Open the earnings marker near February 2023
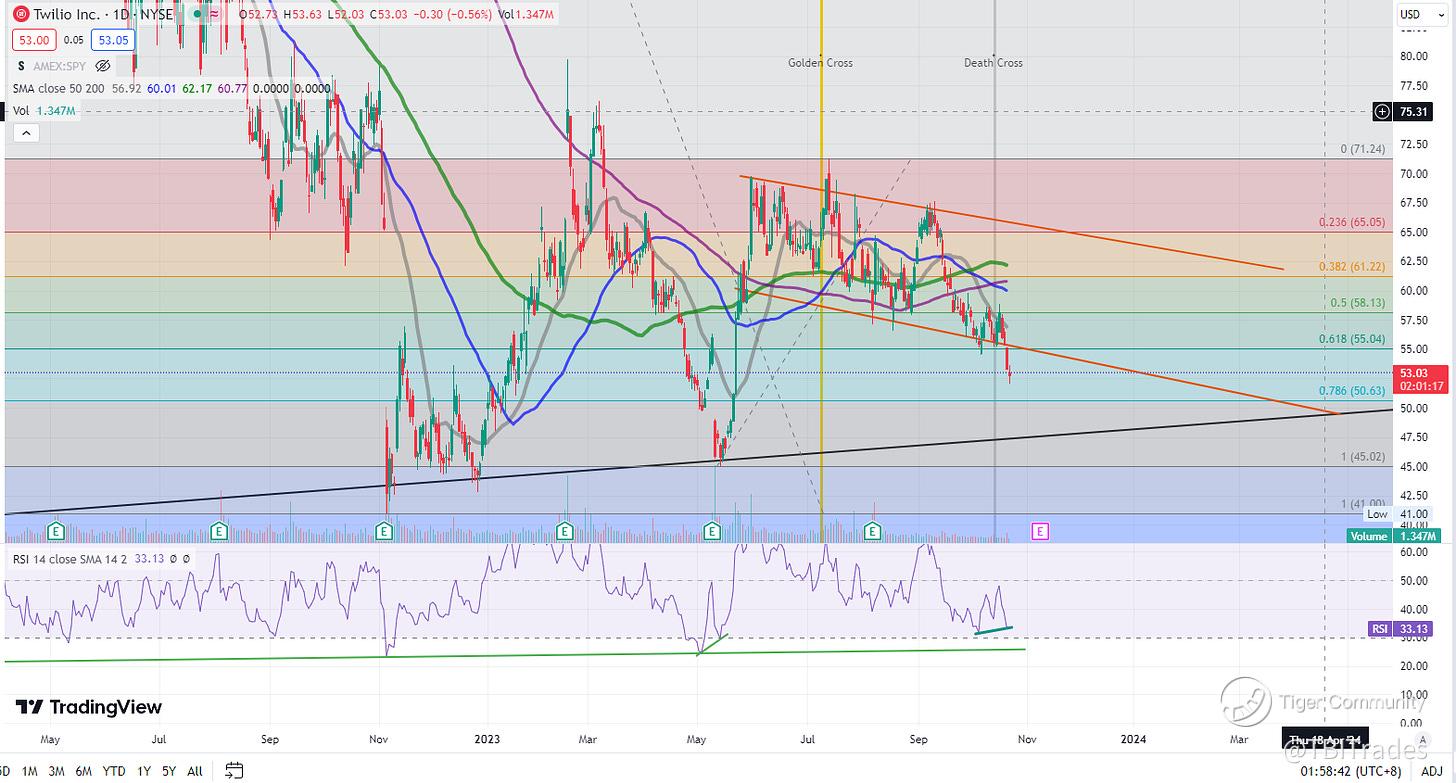The image size is (1456, 783). (x=564, y=531)
